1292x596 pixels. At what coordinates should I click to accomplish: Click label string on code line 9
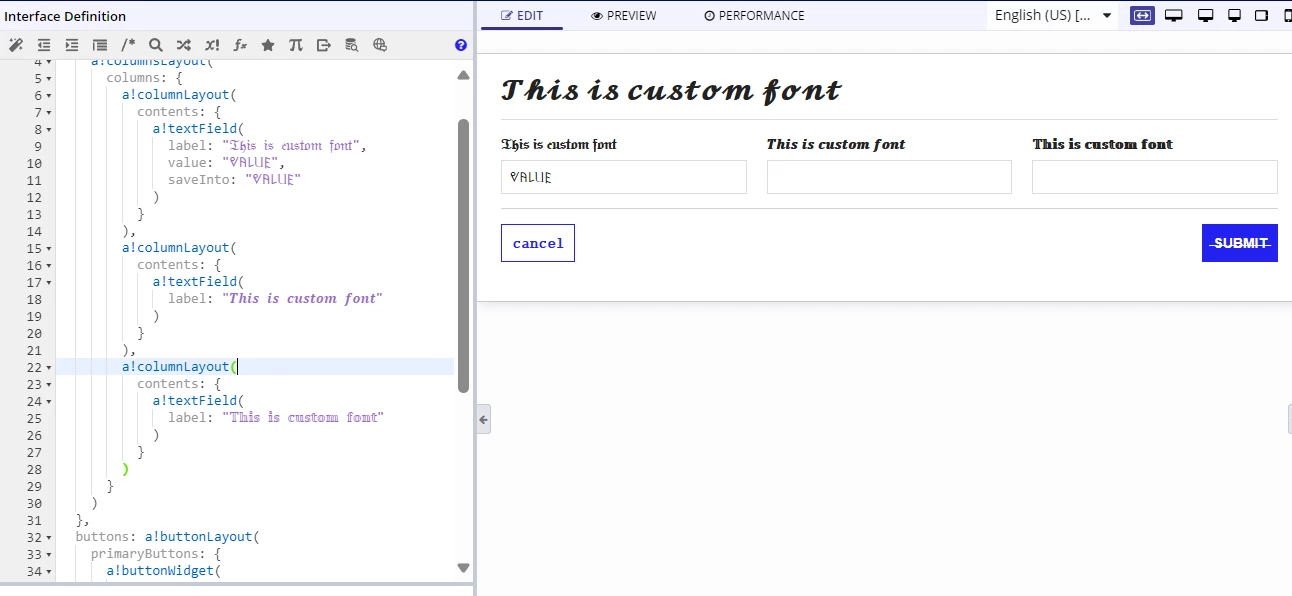[291, 146]
